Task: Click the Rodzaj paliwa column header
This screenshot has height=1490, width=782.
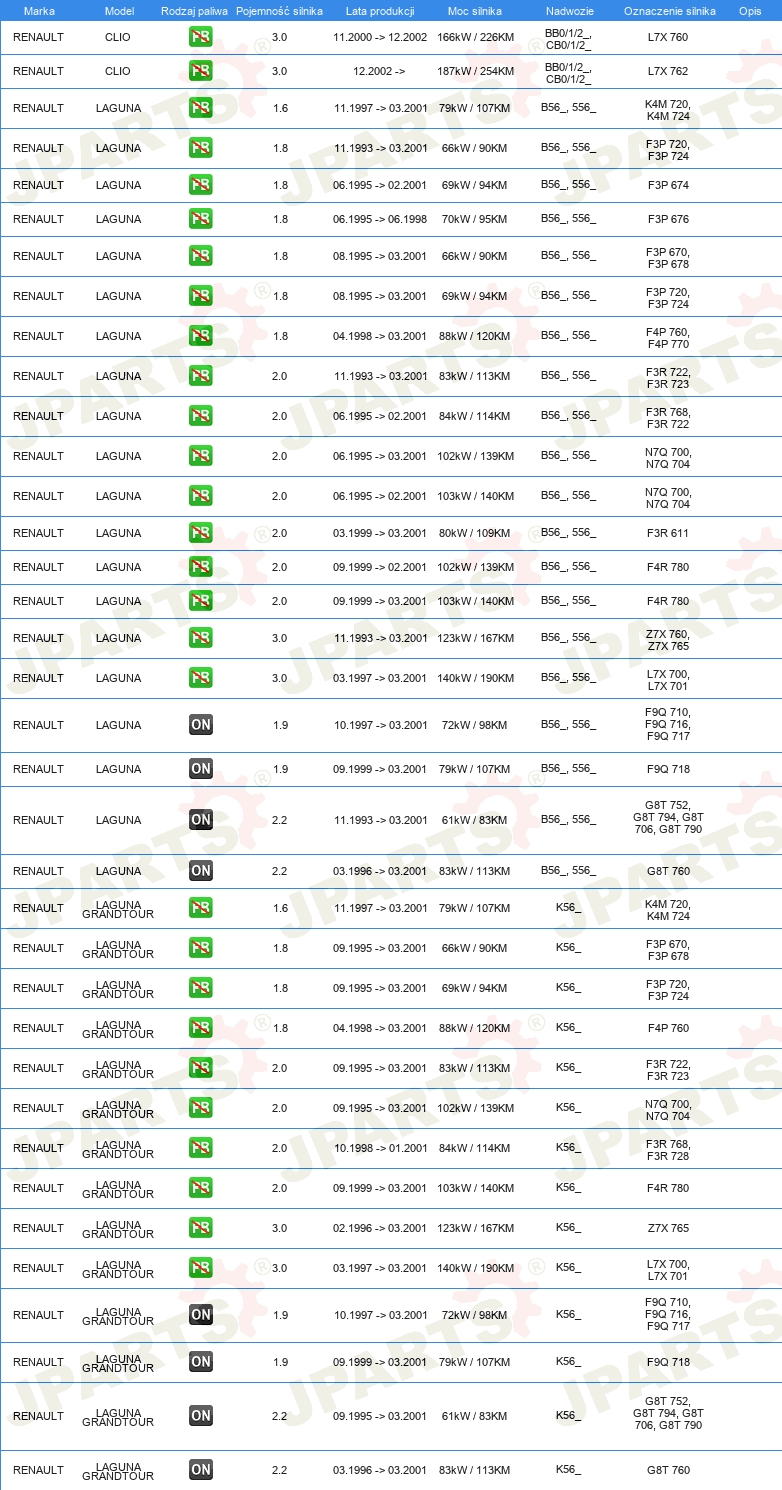Action: click(x=195, y=10)
